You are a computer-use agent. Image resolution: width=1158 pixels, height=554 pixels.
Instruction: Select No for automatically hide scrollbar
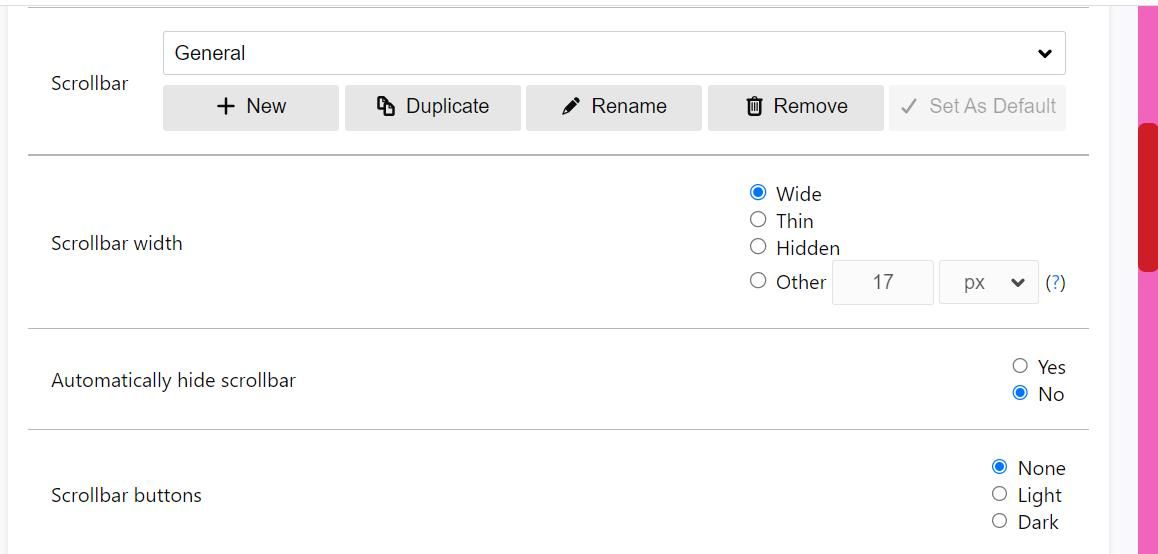tap(1020, 393)
